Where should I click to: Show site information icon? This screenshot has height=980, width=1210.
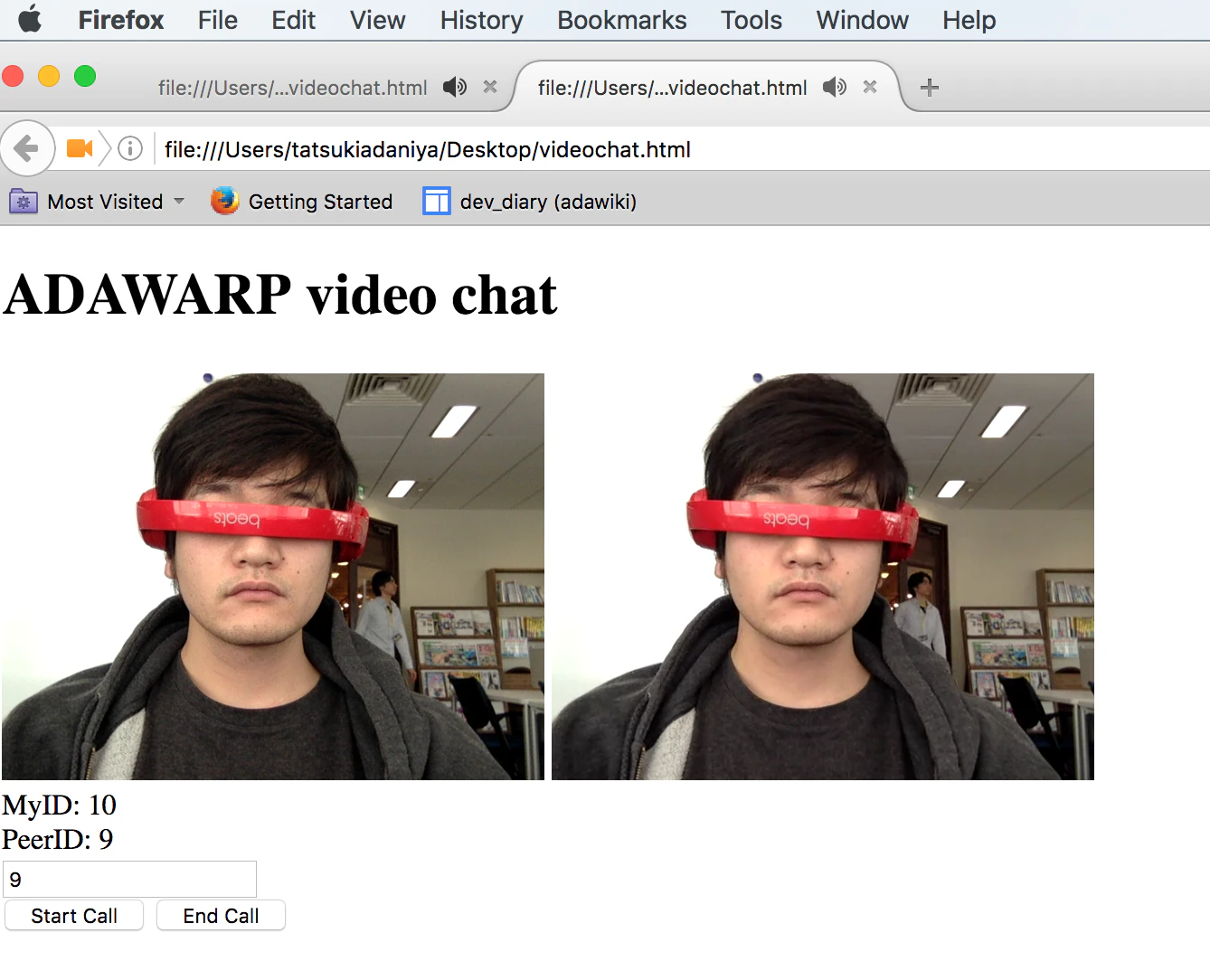(130, 148)
